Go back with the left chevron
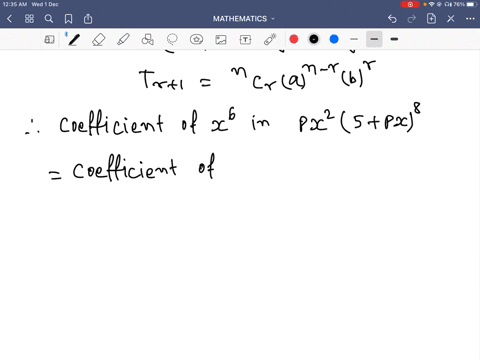The width and height of the screenshot is (480, 360). (9, 19)
